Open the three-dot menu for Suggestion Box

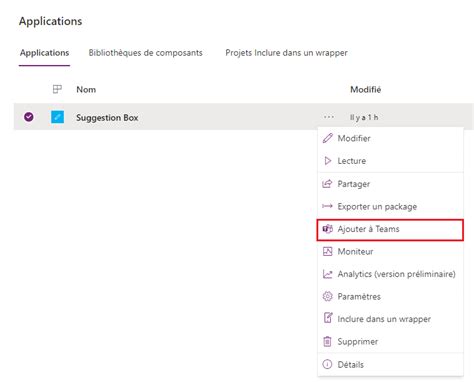[x=329, y=117]
